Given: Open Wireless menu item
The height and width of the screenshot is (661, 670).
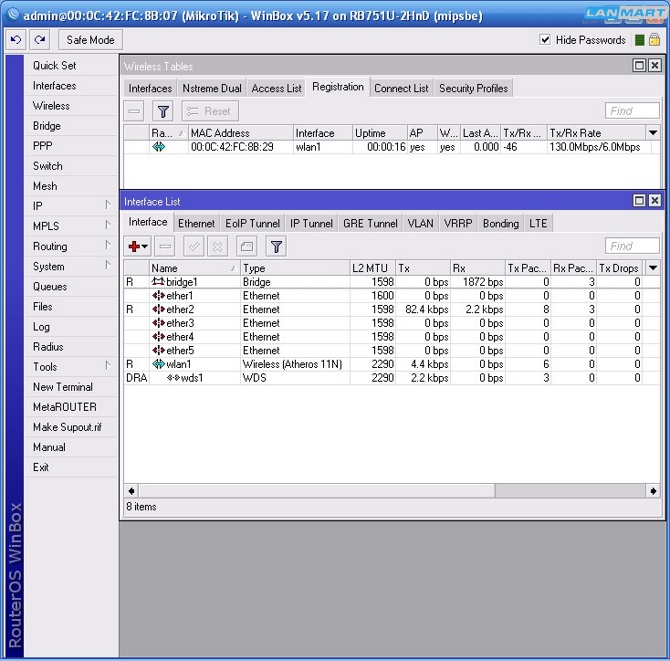Looking at the screenshot, I should pos(71,106).
